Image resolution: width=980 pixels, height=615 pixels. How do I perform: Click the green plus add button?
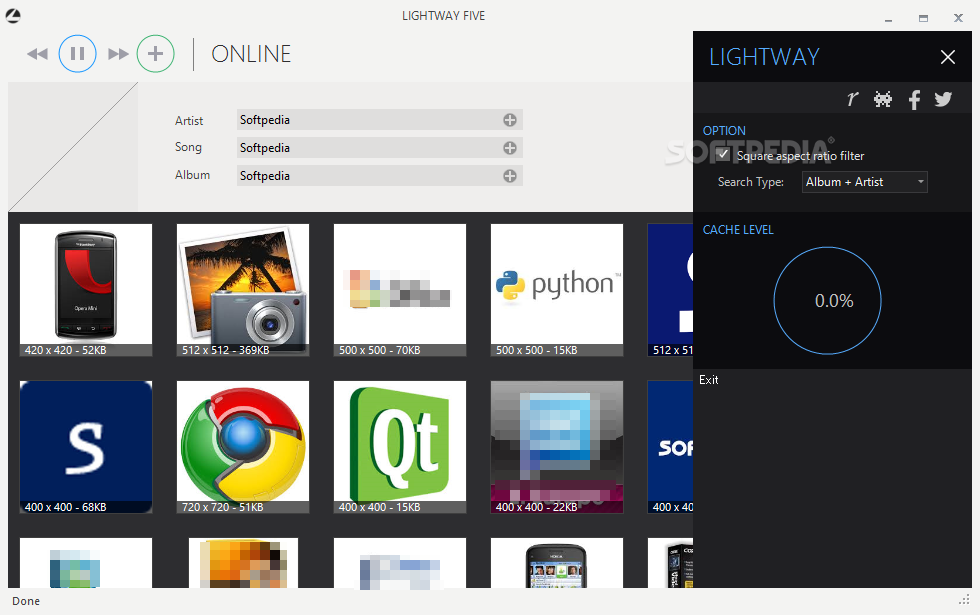pos(156,54)
